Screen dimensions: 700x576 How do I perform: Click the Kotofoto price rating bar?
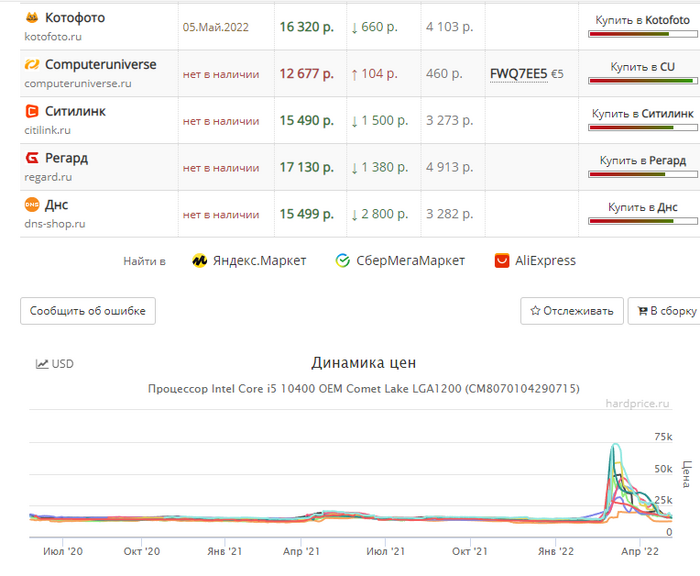pos(642,34)
